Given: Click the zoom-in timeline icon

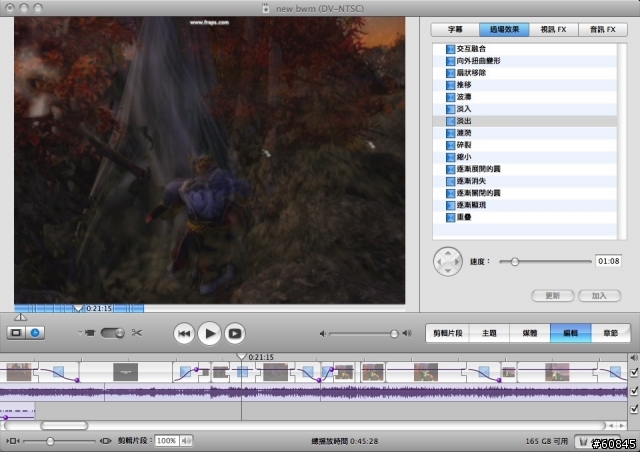Looking at the screenshot, I should tap(106, 441).
